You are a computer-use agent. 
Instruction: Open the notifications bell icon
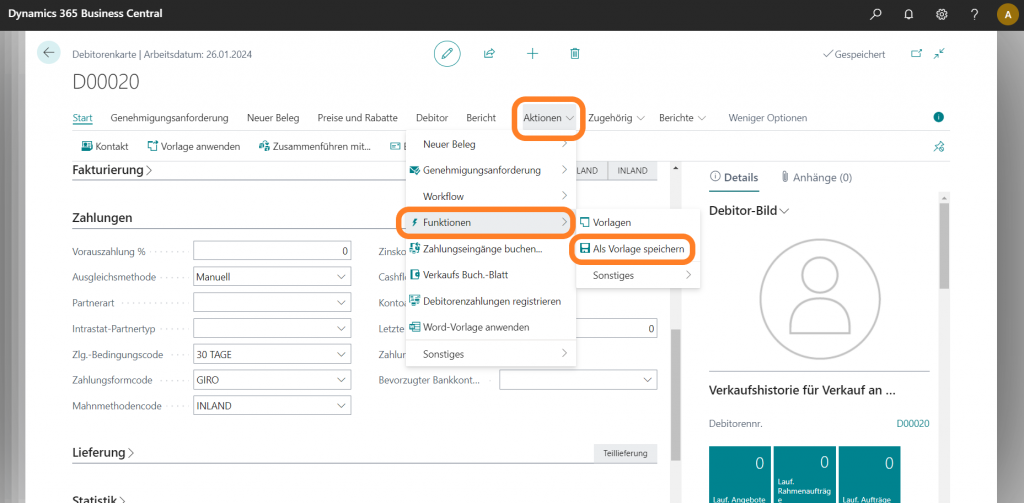[908, 14]
